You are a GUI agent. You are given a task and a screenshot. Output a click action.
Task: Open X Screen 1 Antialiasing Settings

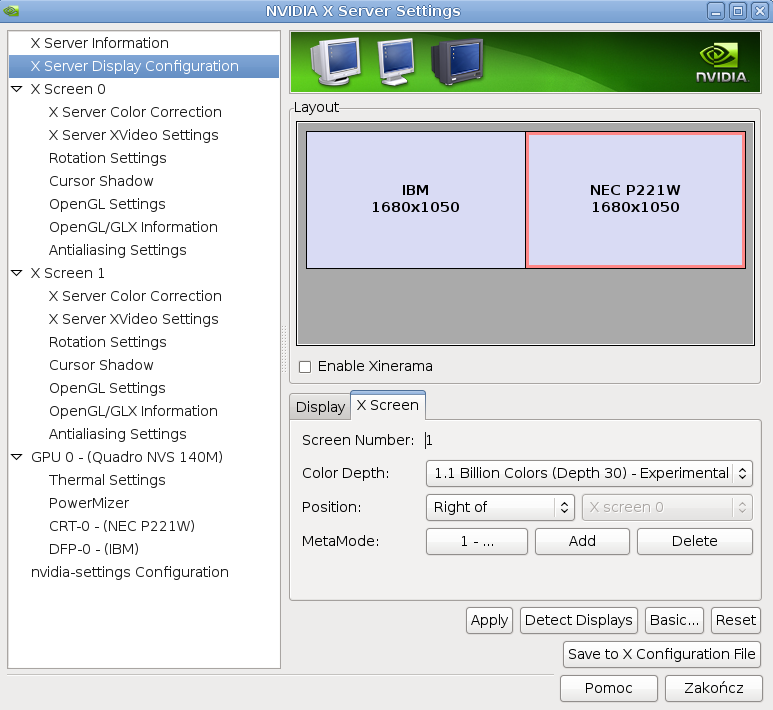pos(117,434)
